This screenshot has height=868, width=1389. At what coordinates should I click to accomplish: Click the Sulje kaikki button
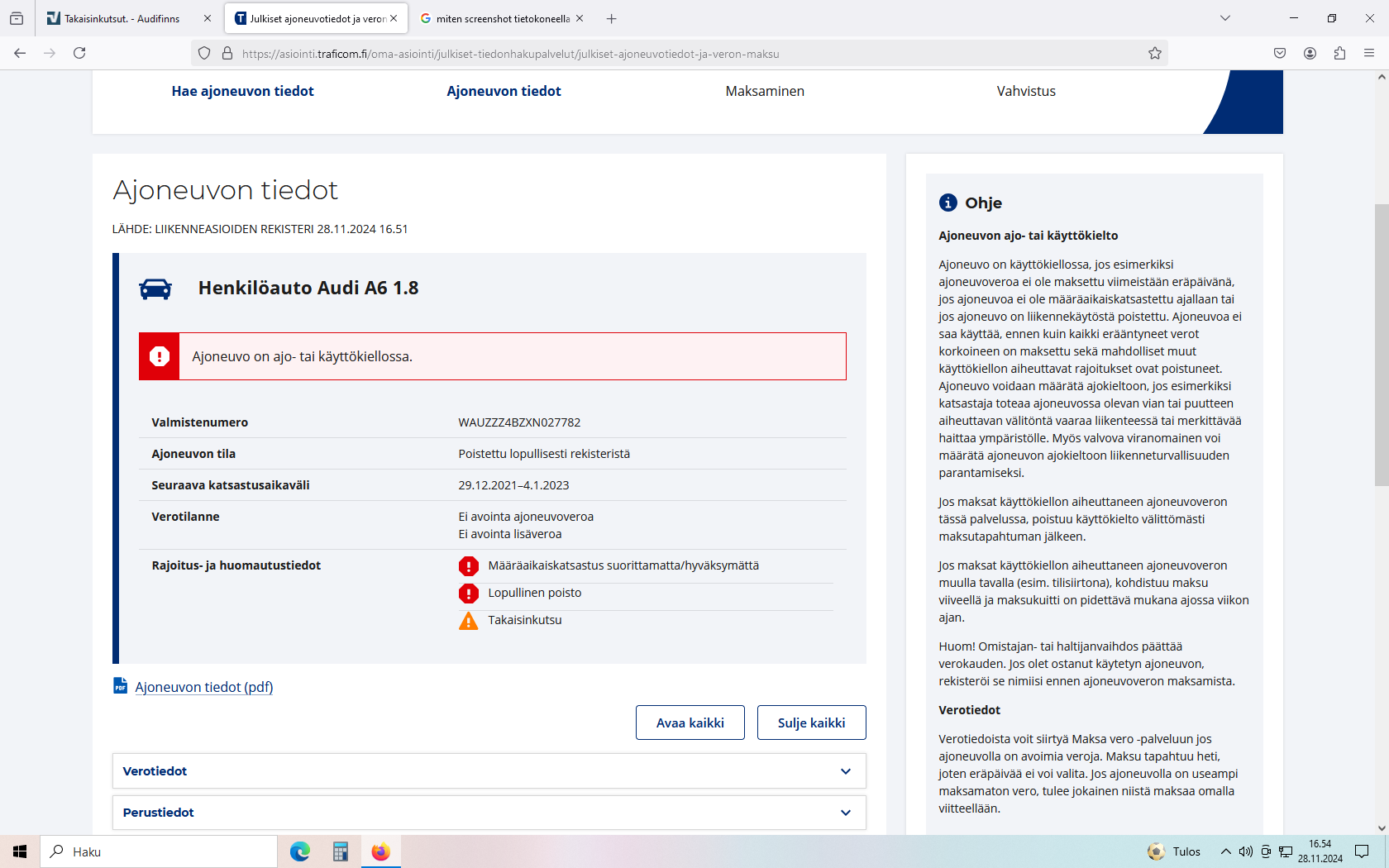[811, 723]
